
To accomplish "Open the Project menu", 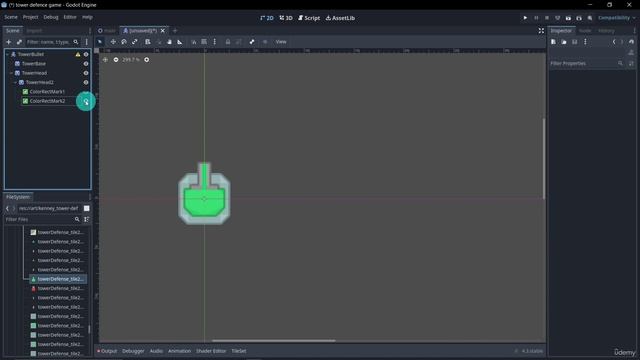I will [31, 17].
